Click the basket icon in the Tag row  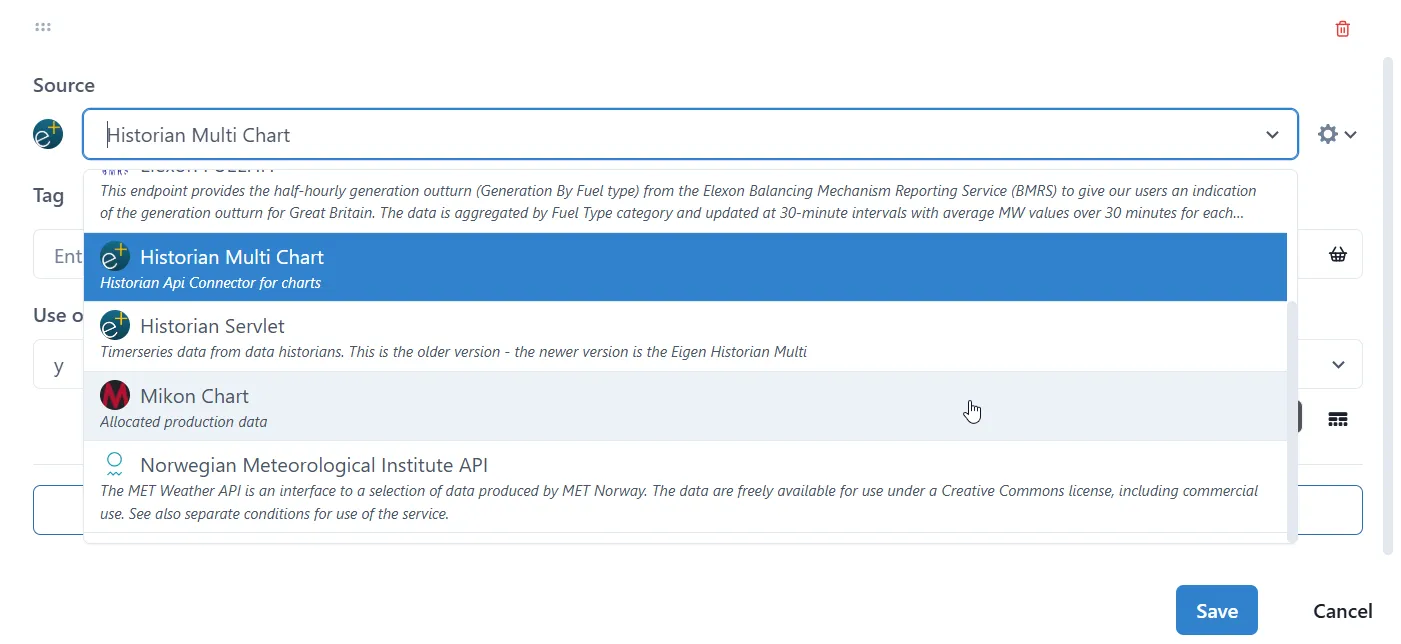[x=1338, y=254]
